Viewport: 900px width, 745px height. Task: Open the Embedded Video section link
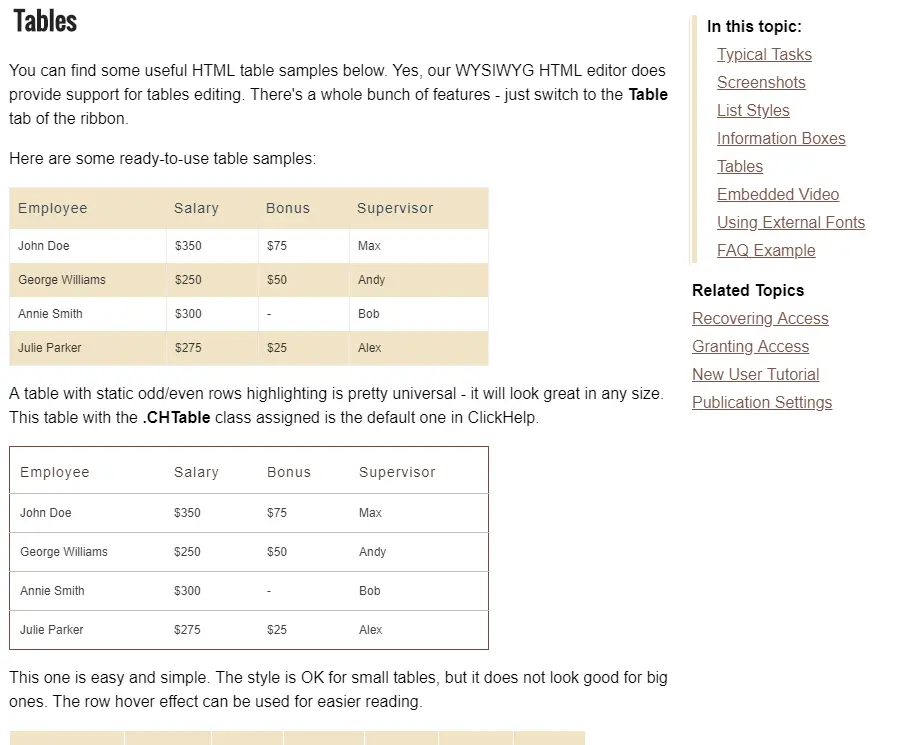778,195
